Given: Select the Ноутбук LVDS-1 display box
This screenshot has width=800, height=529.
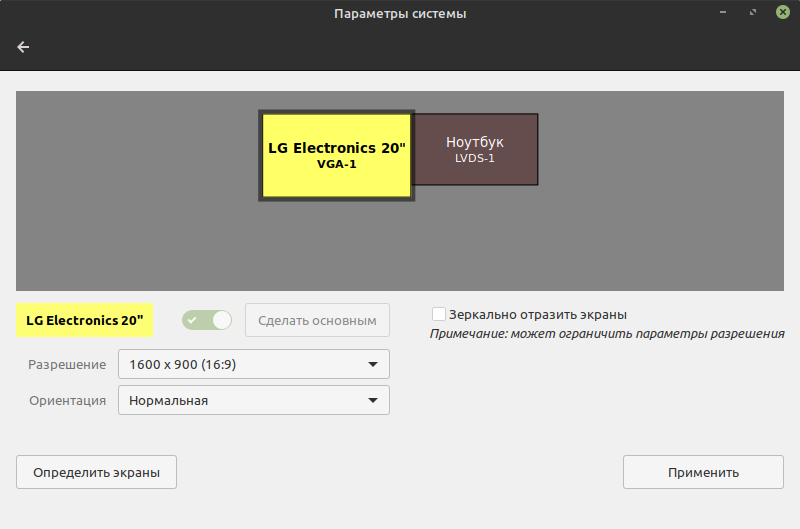Looking at the screenshot, I should (x=475, y=149).
